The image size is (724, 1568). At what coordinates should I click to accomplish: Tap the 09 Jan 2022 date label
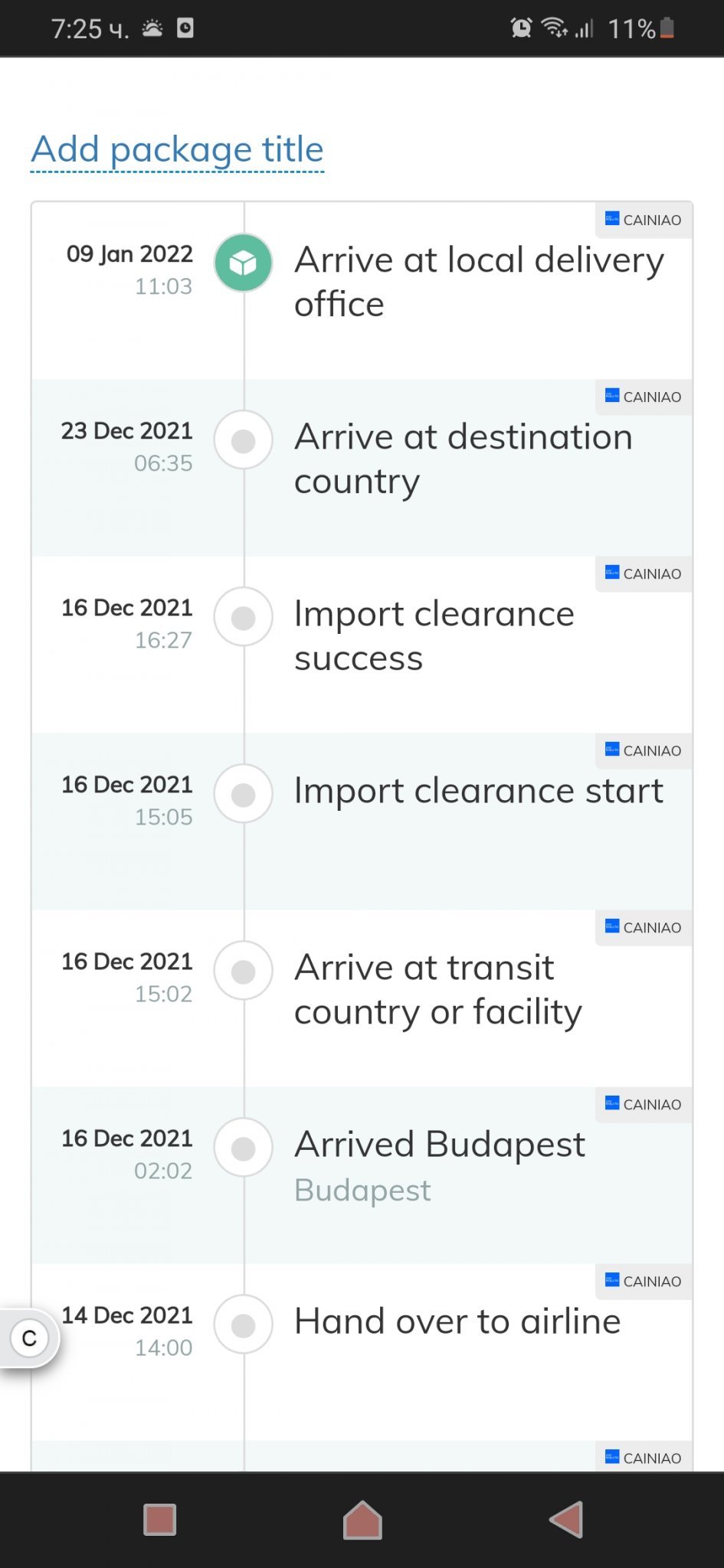pos(129,254)
